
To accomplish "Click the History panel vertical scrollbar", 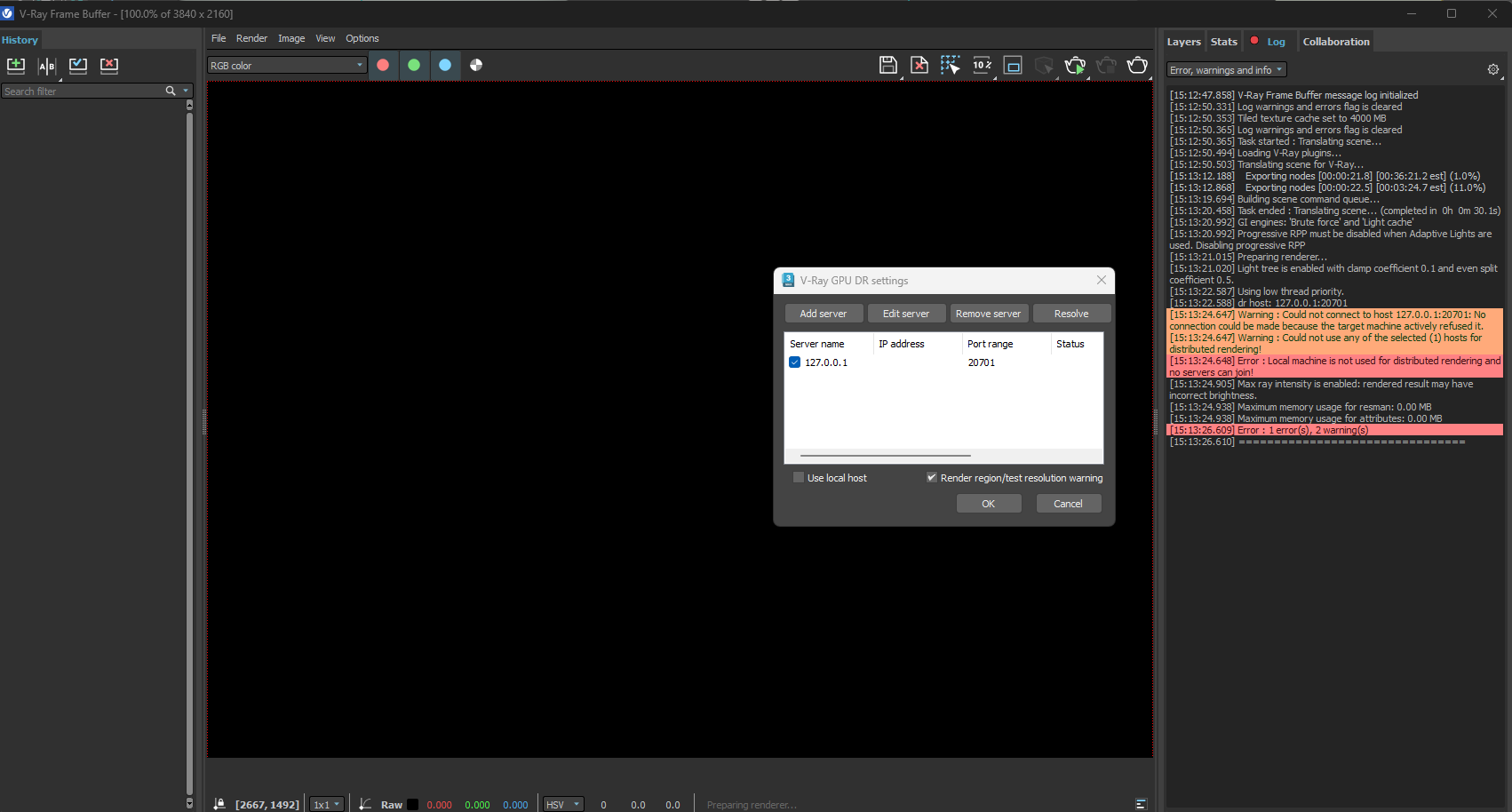I will [x=189, y=453].
